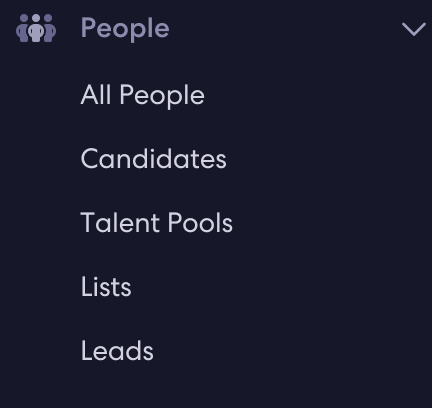This screenshot has width=432, height=408.
Task: Navigate to Leads
Action: click(x=117, y=350)
